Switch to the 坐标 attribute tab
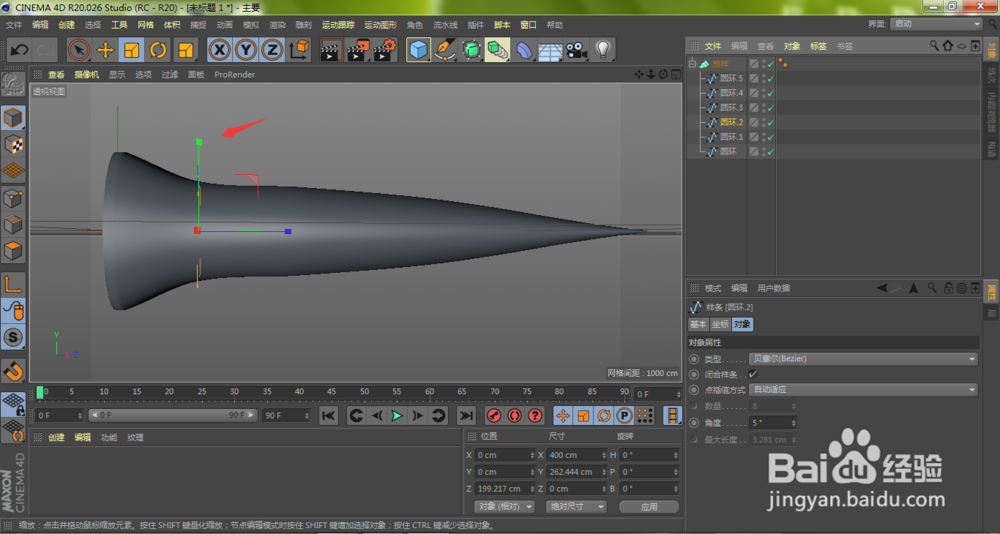 click(x=720, y=324)
